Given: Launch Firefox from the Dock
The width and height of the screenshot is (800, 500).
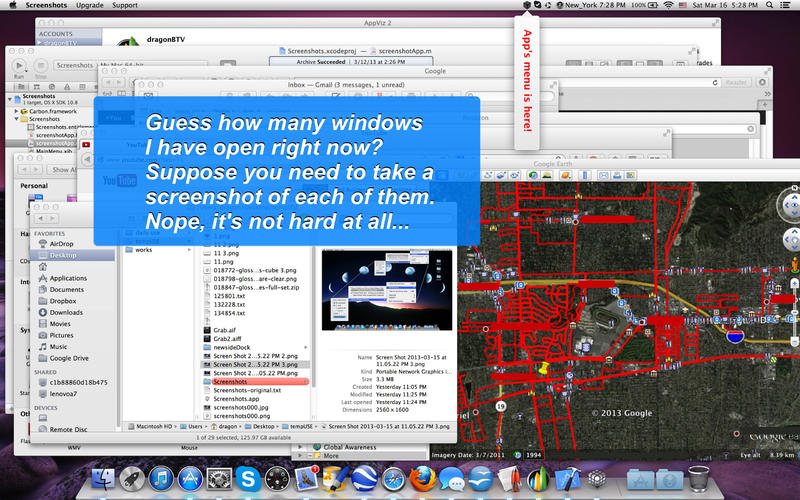Looking at the screenshot, I should 422,479.
